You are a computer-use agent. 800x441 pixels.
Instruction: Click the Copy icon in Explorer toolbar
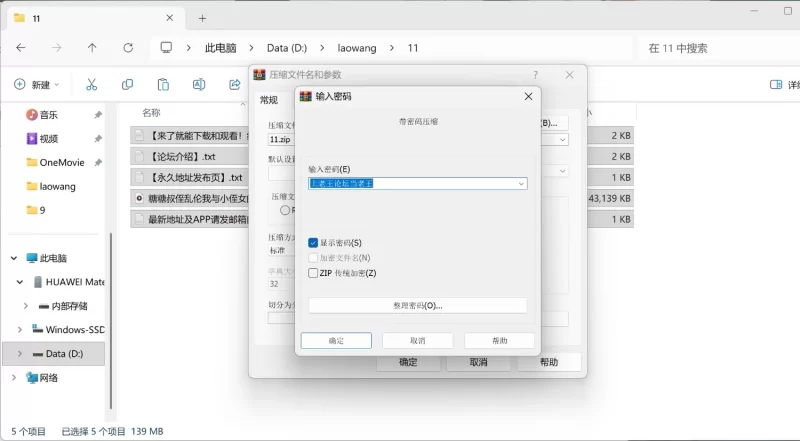pyautogui.click(x=127, y=85)
